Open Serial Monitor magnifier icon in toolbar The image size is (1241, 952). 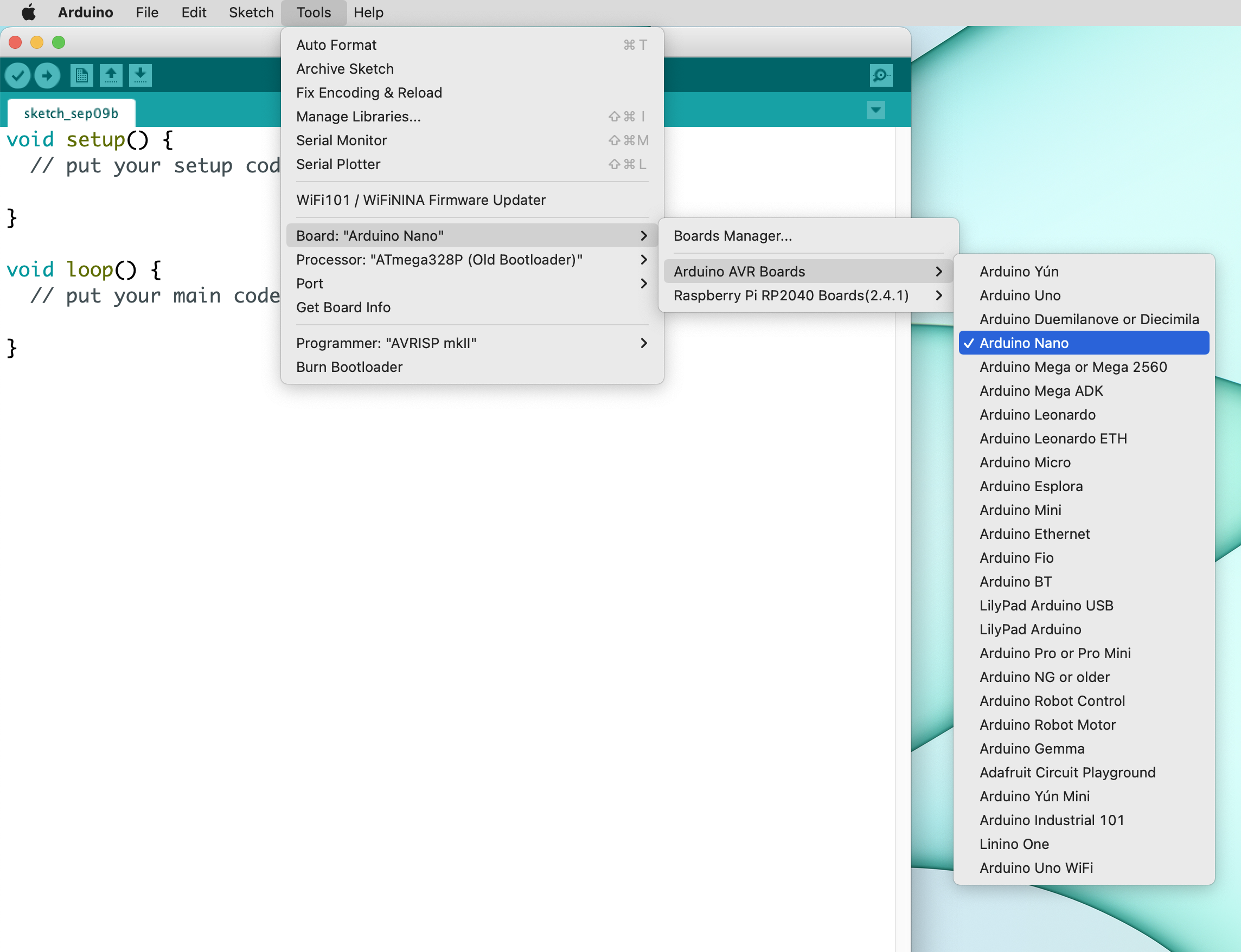[881, 75]
